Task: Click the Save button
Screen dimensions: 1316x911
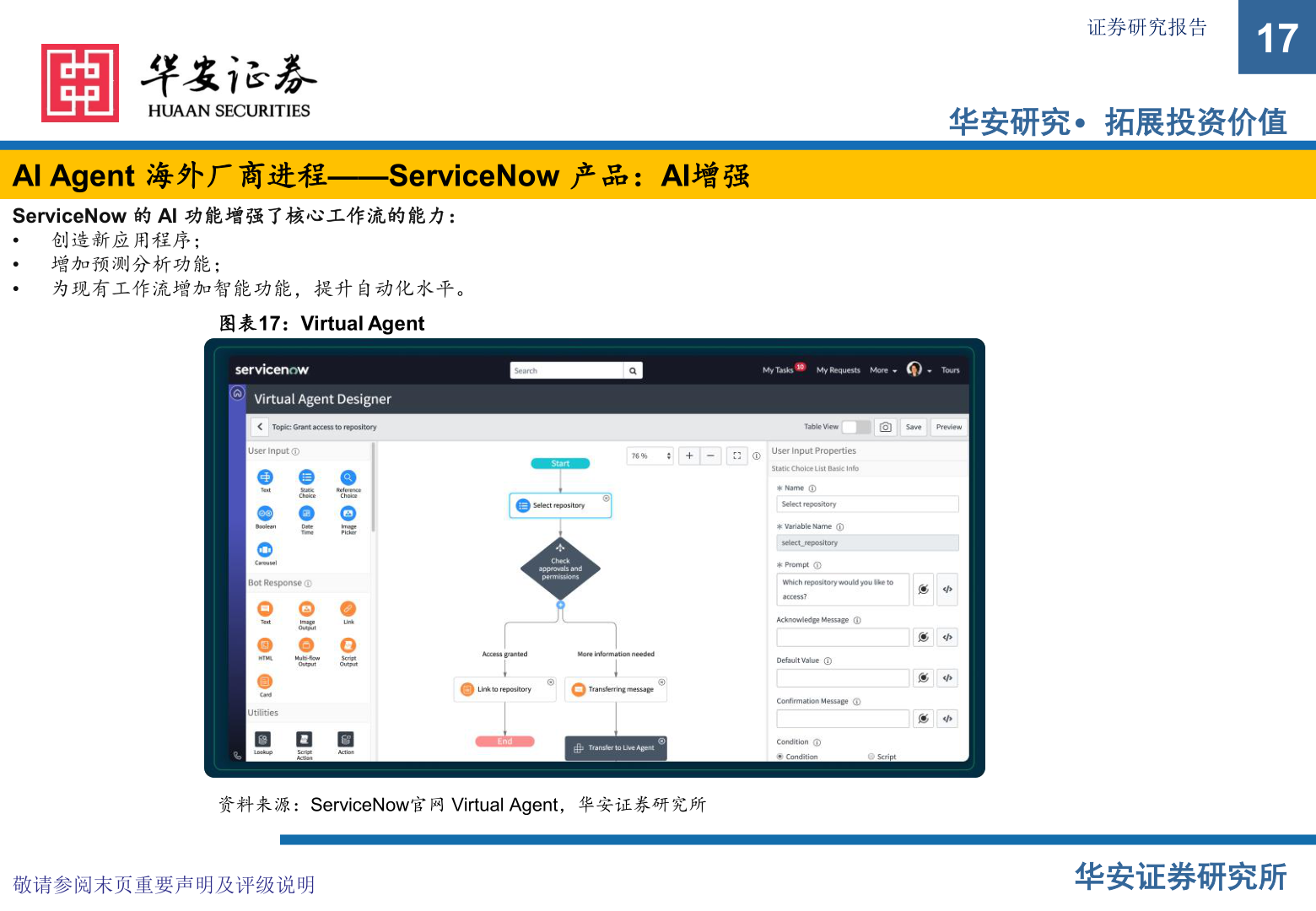Action: click(914, 427)
